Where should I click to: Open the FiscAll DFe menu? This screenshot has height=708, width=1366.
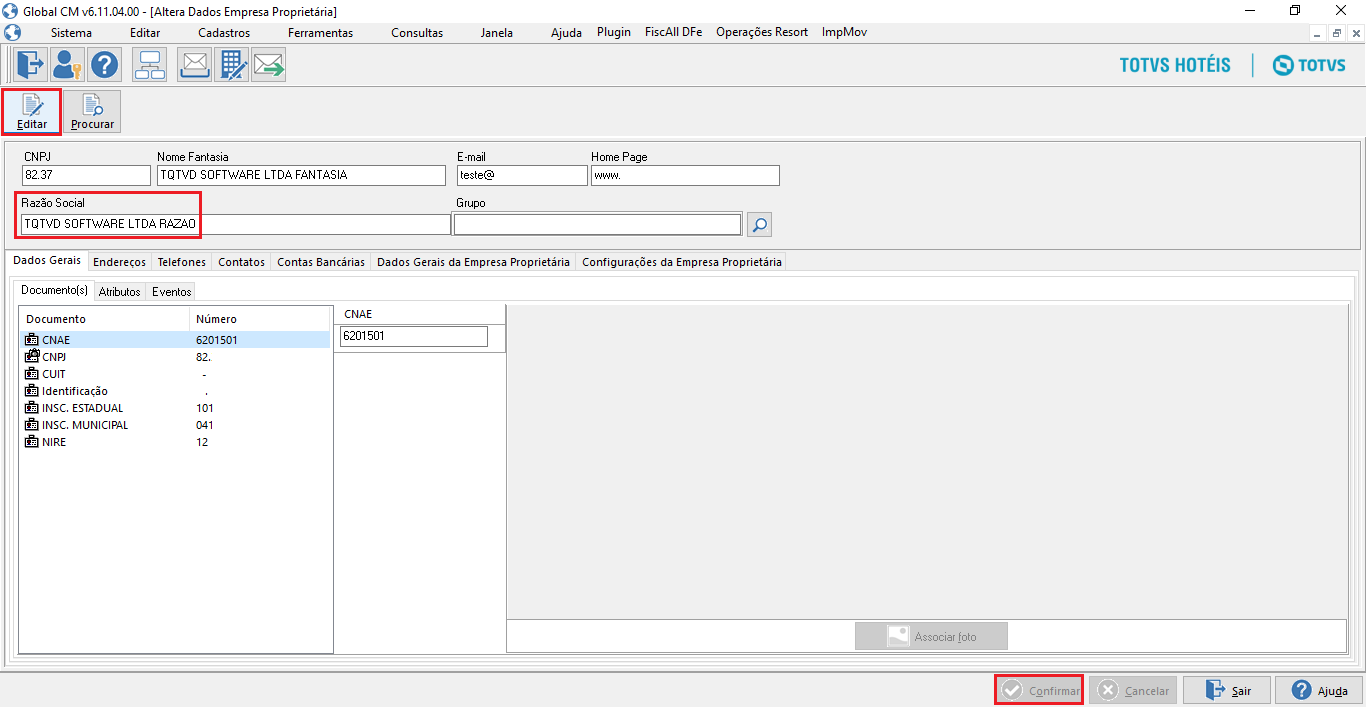click(674, 32)
